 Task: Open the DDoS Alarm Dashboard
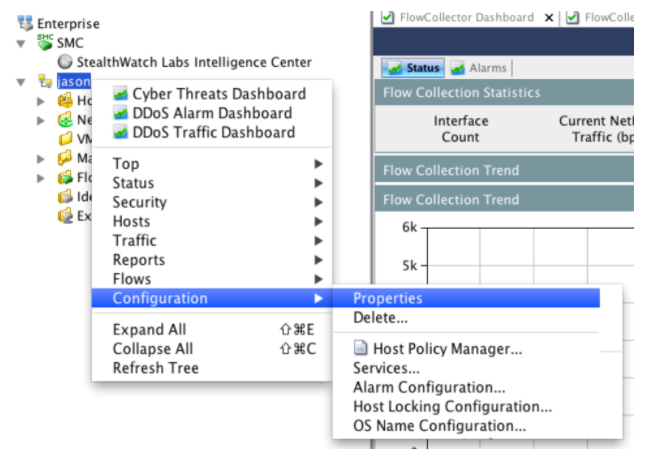212,113
